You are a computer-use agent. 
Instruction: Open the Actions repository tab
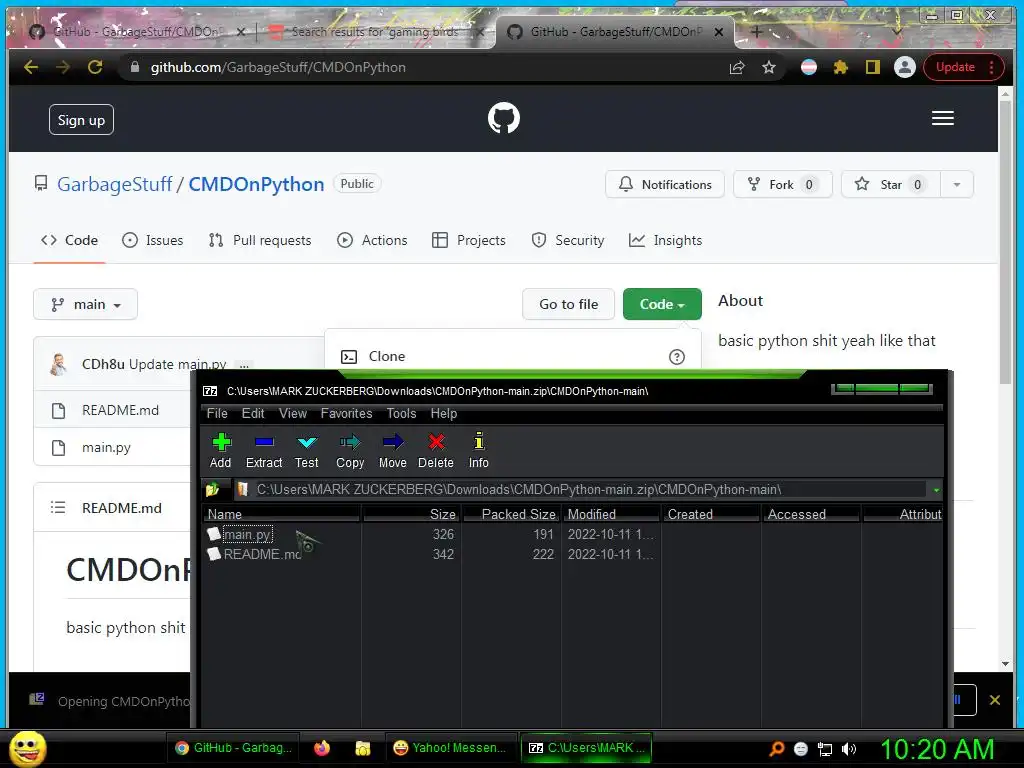coord(372,240)
